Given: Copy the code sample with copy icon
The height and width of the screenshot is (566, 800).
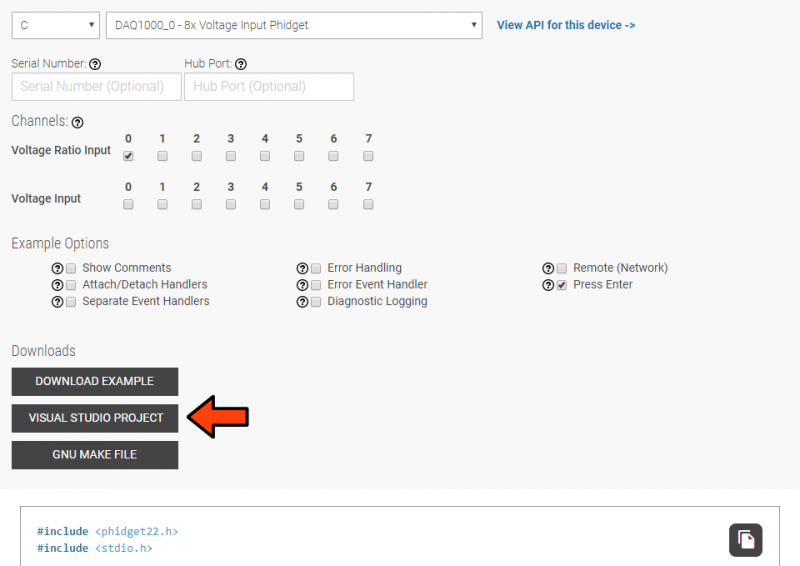Looking at the screenshot, I should [x=745, y=540].
